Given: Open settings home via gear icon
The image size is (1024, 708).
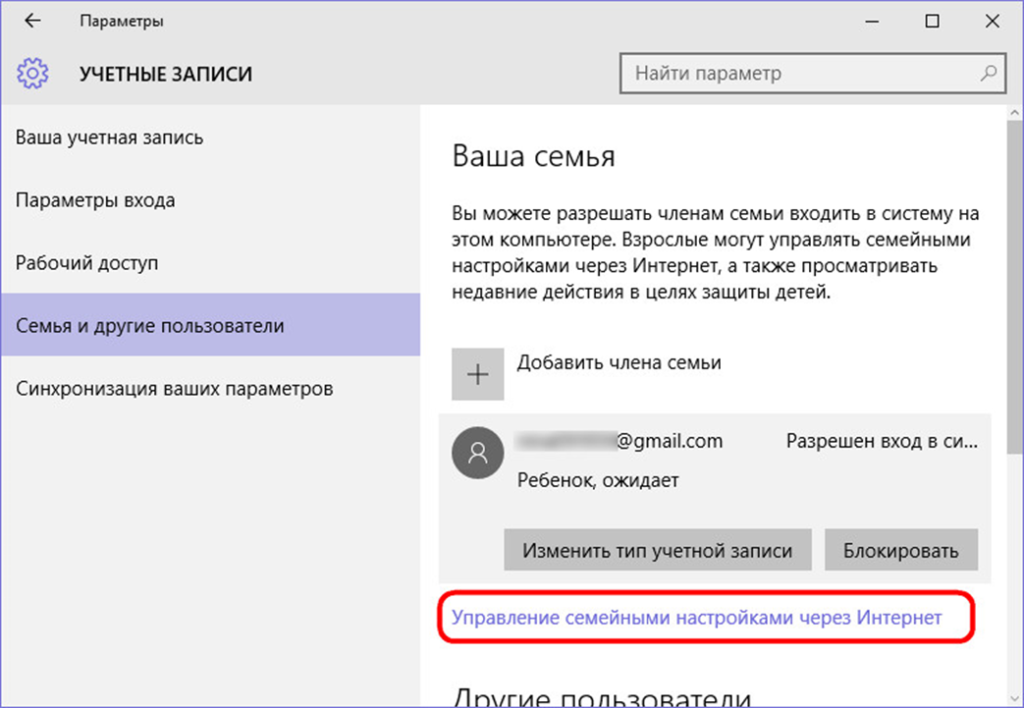Looking at the screenshot, I should click(x=33, y=73).
